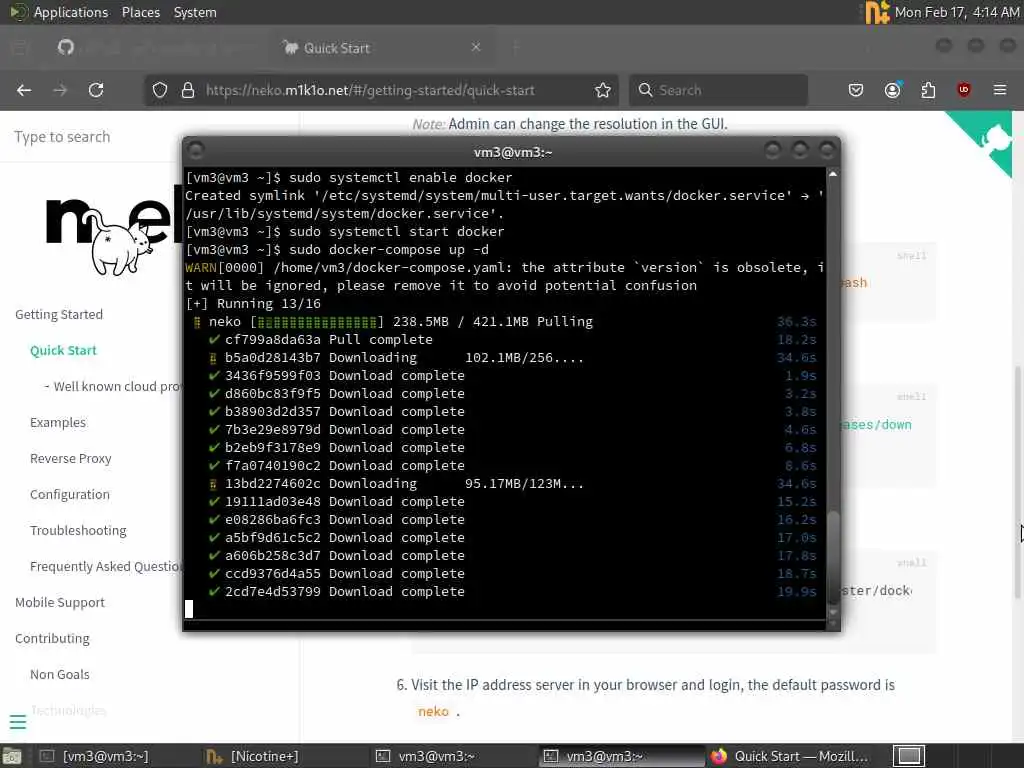The width and height of the screenshot is (1024, 768).
Task: Open the Pocket save icon
Action: (856, 90)
